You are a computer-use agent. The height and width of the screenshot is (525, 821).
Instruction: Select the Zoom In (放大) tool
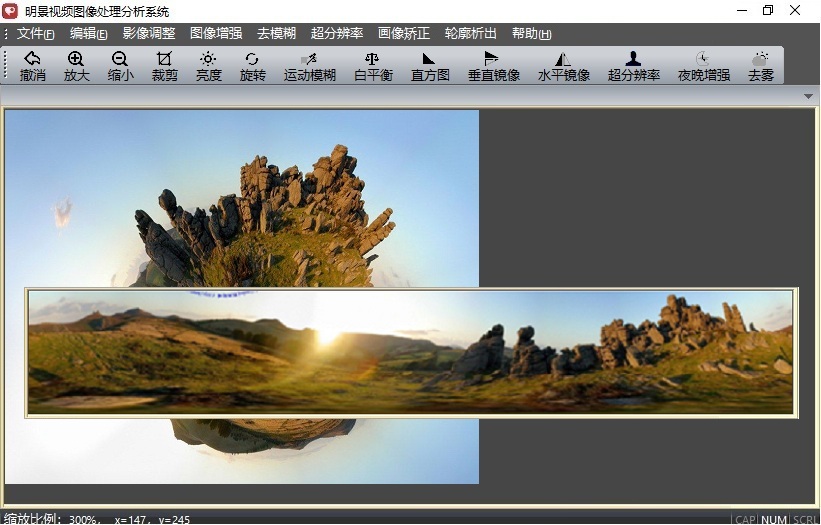coord(76,66)
